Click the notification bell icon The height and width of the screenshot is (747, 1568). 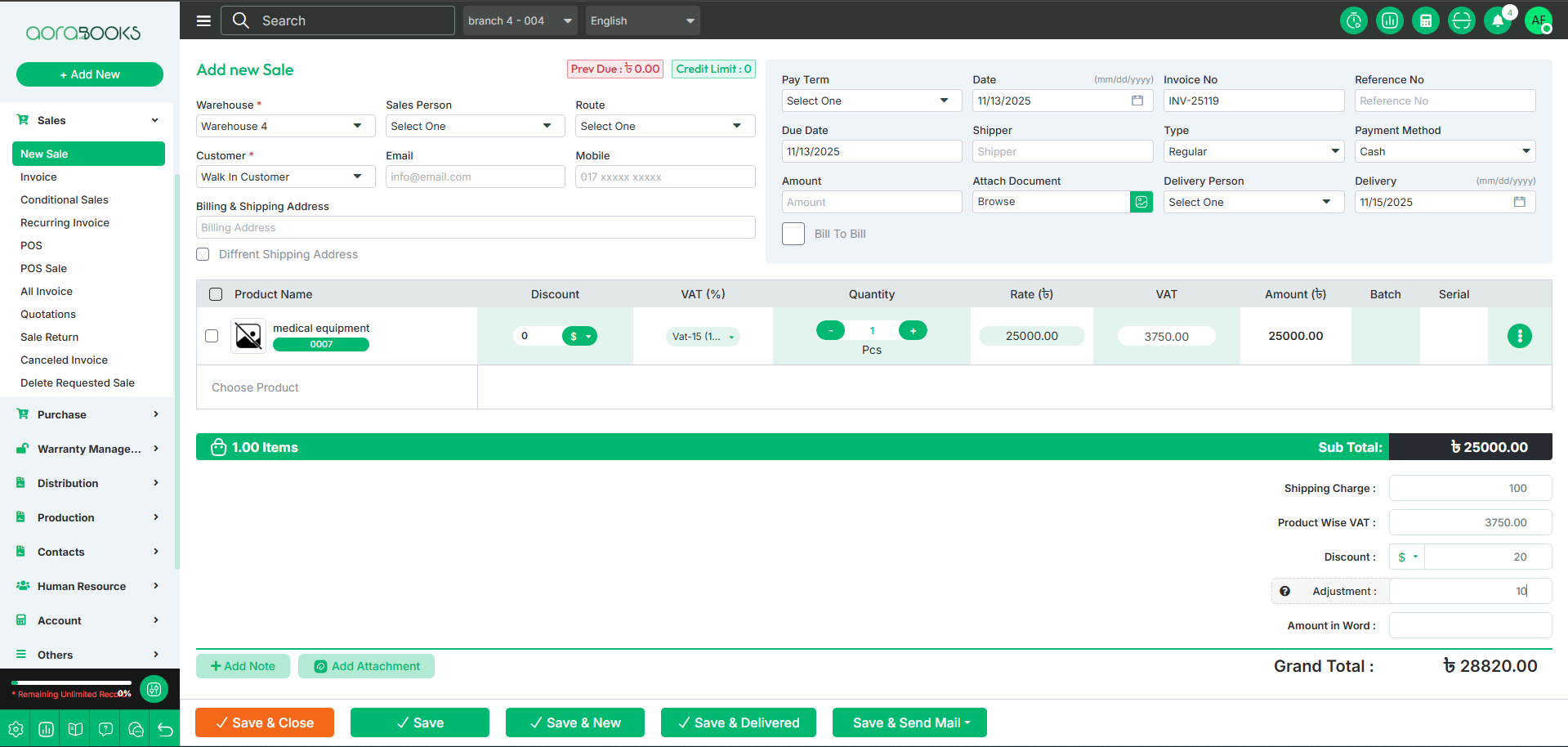(1497, 20)
